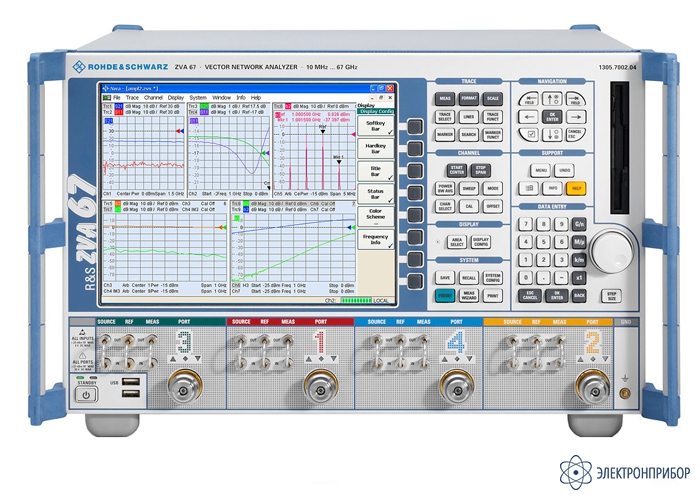Image resolution: width=700 pixels, height=500 pixels.
Task: Hit the yellow HELP key
Action: pos(576,188)
